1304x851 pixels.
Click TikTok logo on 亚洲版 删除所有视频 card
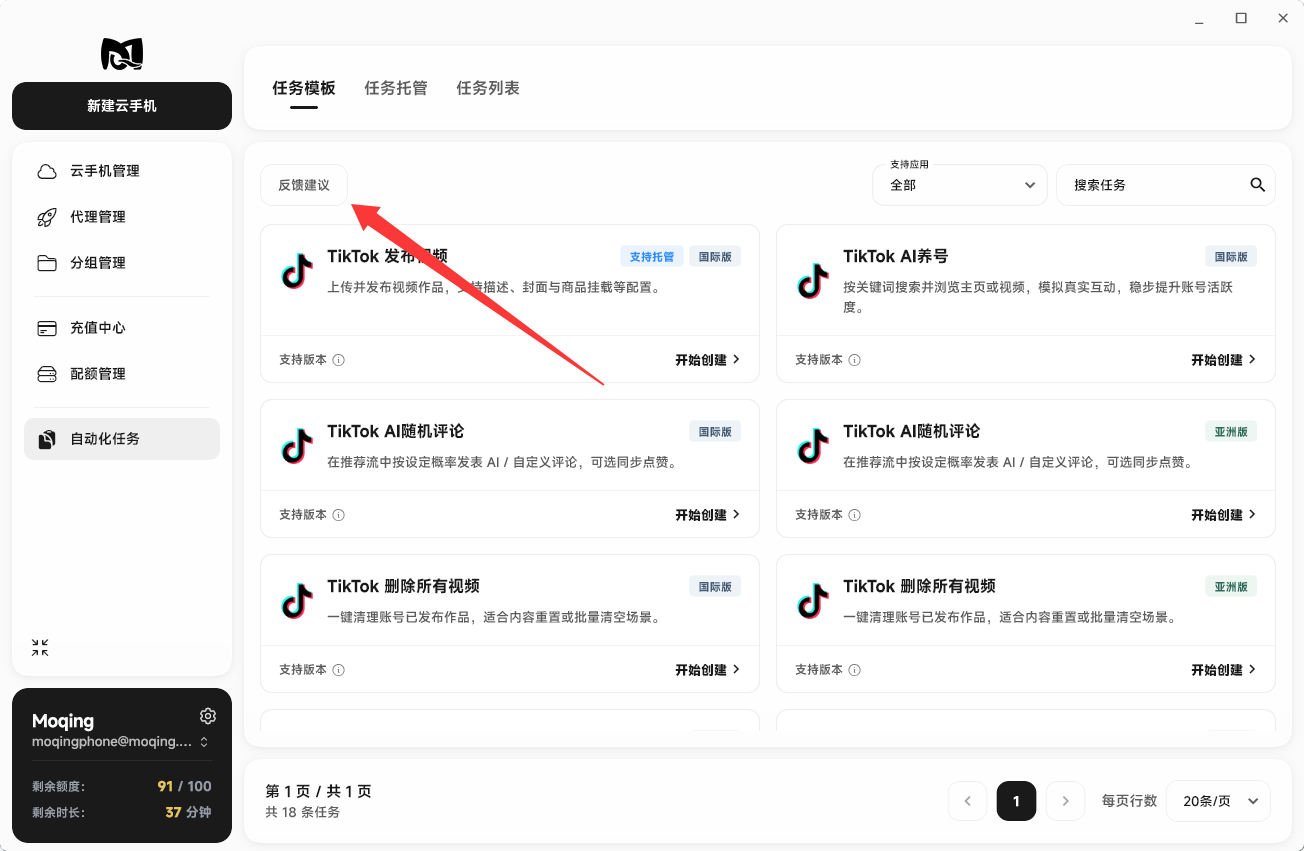point(813,601)
